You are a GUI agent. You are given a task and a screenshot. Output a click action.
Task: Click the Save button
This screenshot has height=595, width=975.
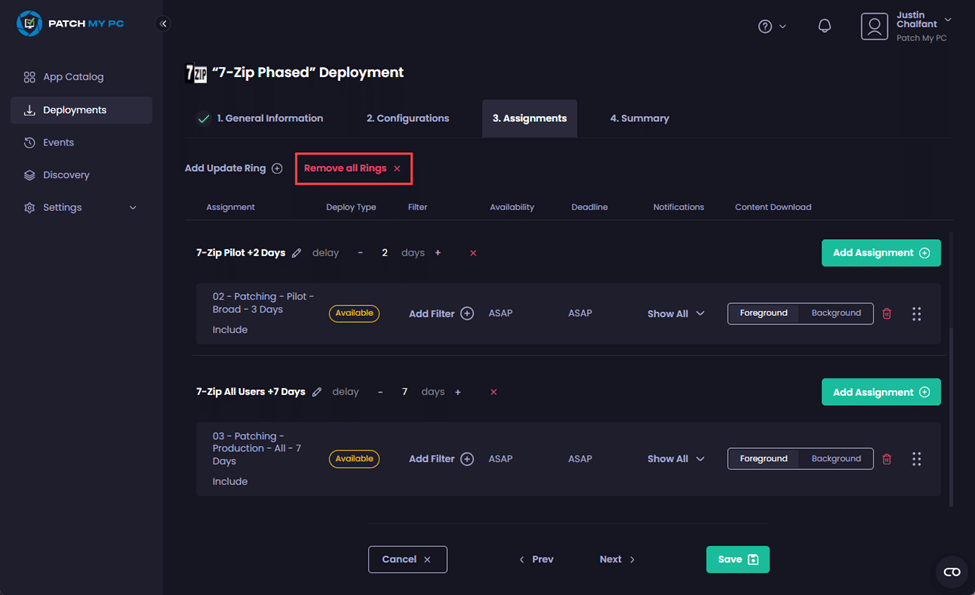click(737, 559)
